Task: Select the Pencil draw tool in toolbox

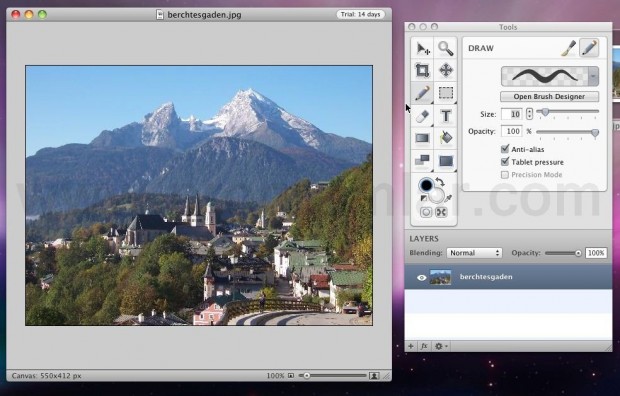Action: [x=422, y=93]
